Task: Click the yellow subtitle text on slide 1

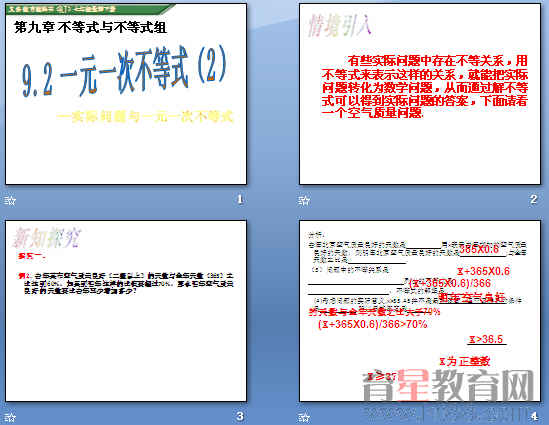Action: coord(145,117)
